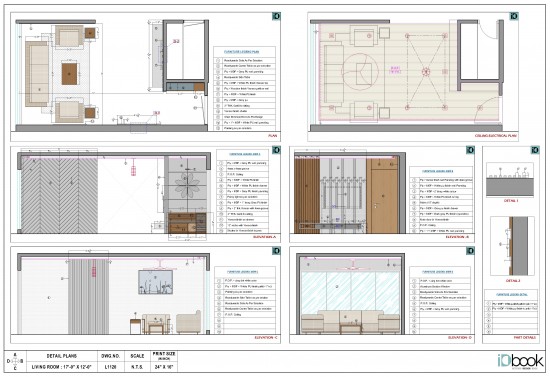Select the drawing number L1126 cell
The image size is (550, 377).
pos(110,367)
